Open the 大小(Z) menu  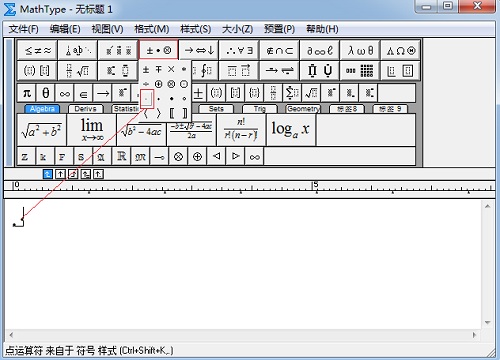237,29
